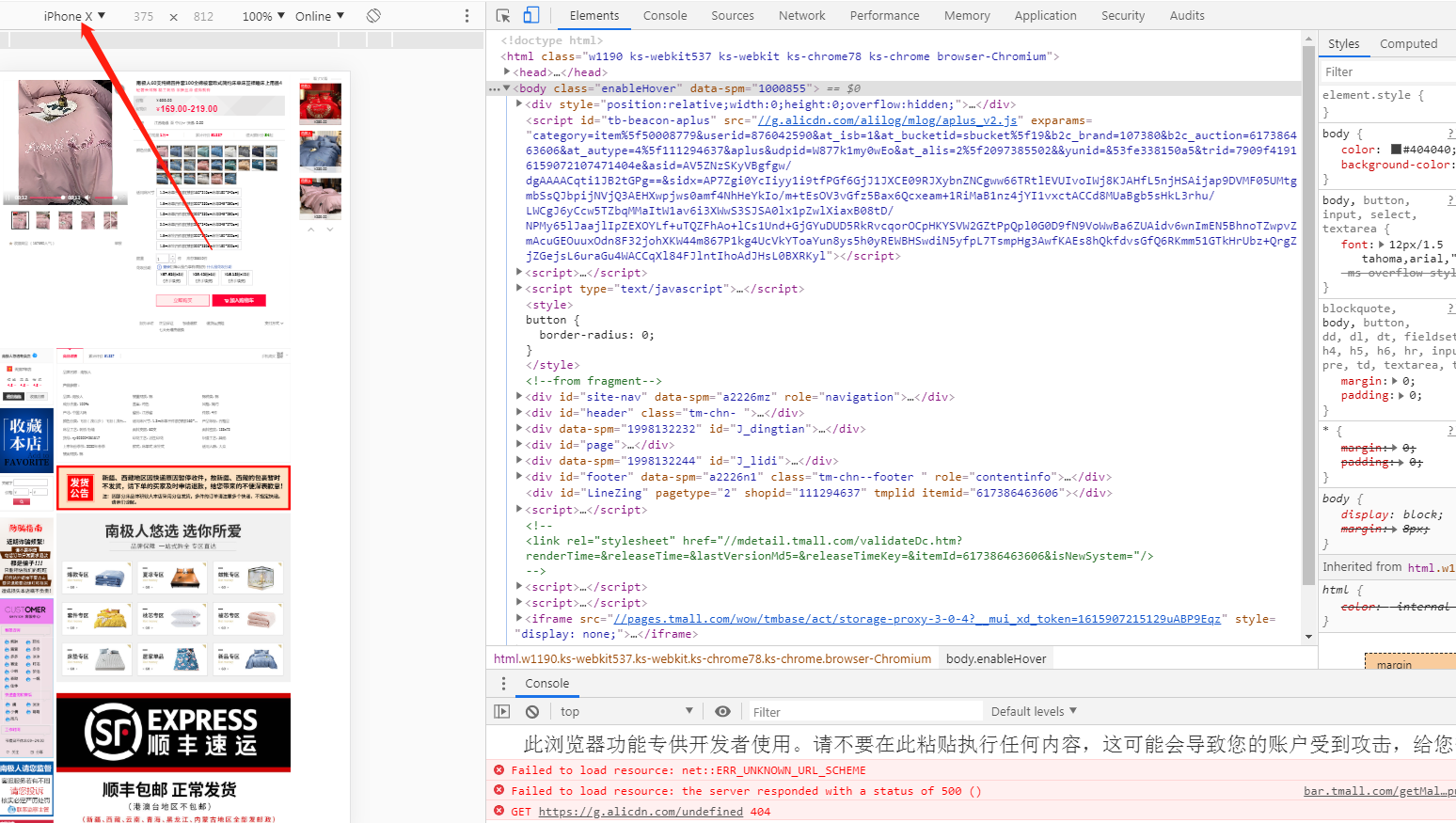Click the ERR_UNKNOWN_URL_SCHEME error message

point(688,770)
